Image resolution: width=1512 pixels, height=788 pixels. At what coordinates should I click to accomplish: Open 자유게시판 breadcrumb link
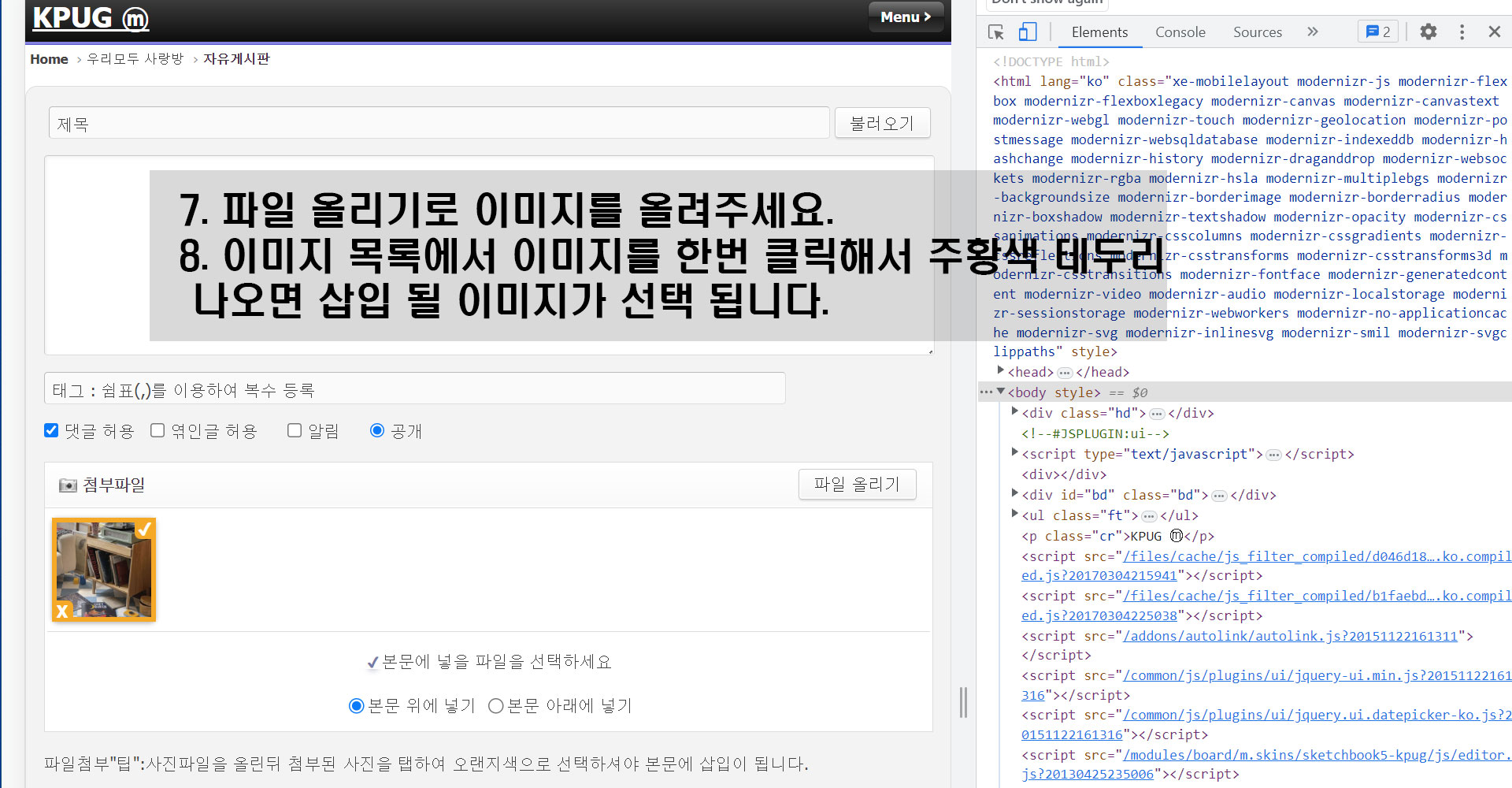tap(236, 59)
